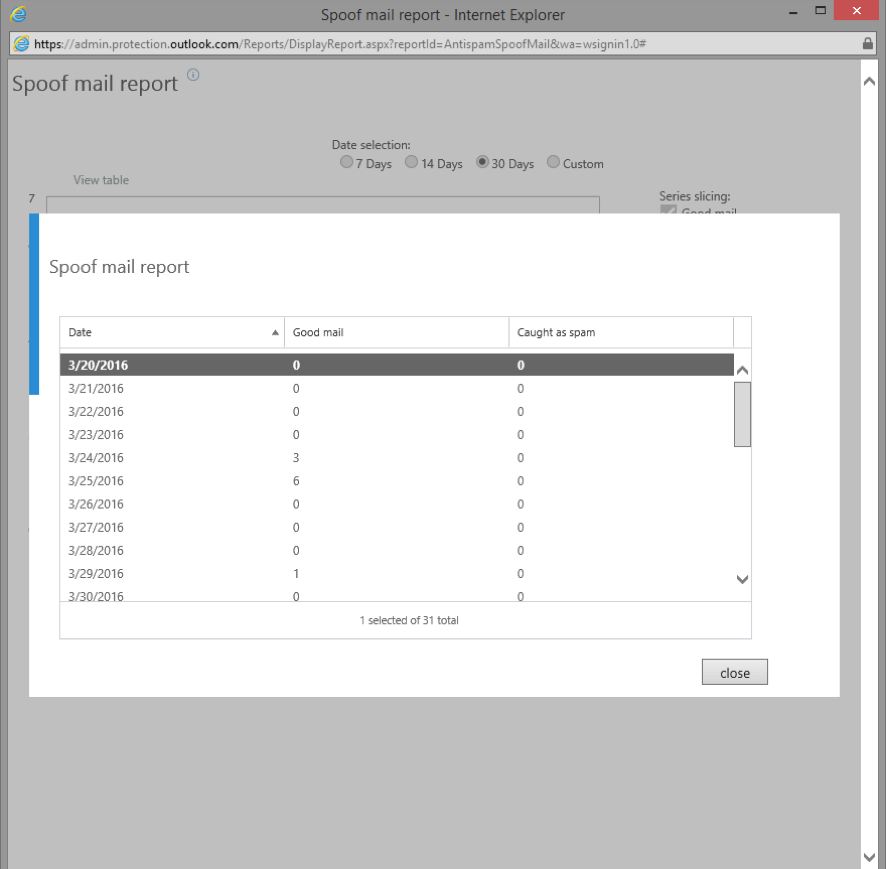Sort by Caught as spam column header
The height and width of the screenshot is (869, 886).
coord(620,332)
